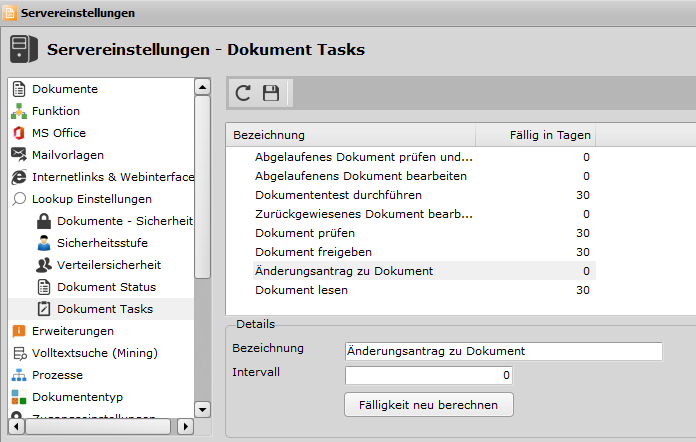Screen dimensions: 696x442
Task: Click the 30 value for Dokumententest durchführen
Action: click(583, 195)
